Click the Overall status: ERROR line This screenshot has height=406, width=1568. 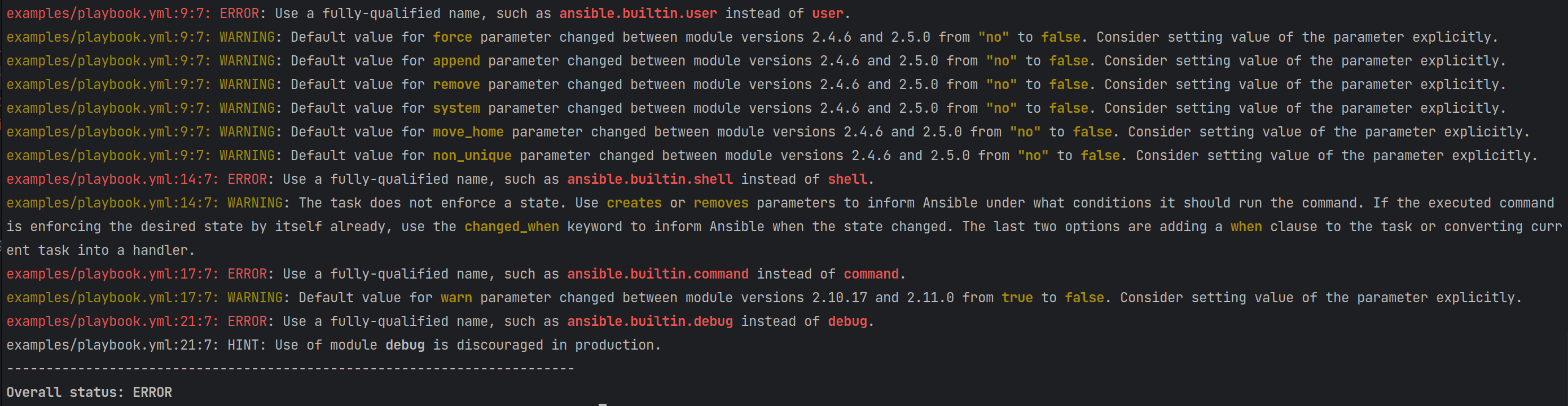tap(90, 392)
